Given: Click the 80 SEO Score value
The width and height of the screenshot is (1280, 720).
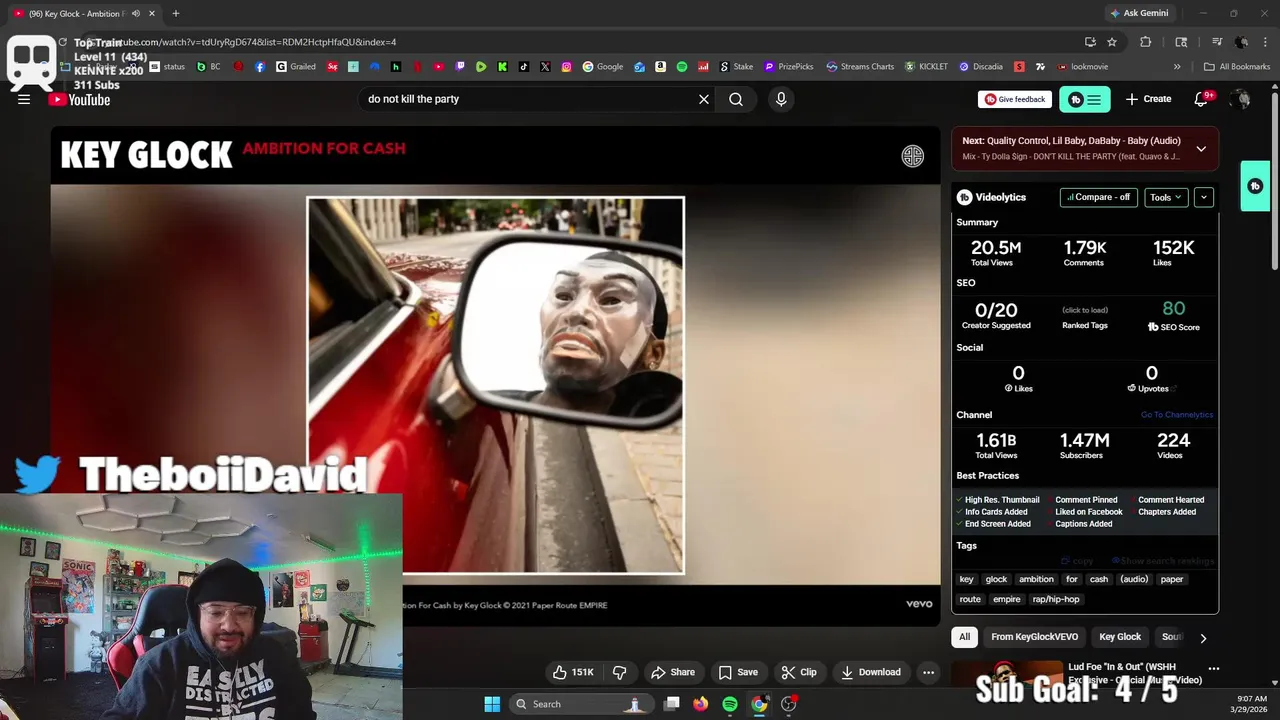Looking at the screenshot, I should pos(1174,309).
